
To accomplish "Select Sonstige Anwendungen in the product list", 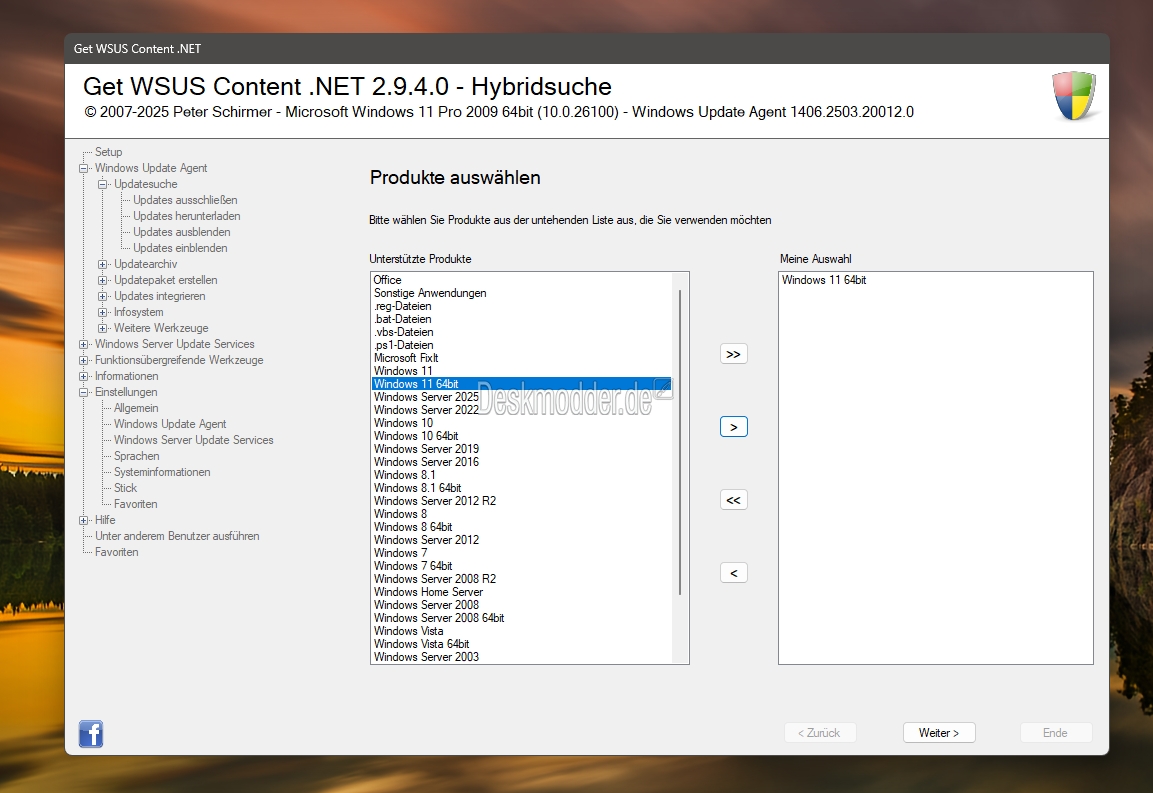I will [x=521, y=293].
